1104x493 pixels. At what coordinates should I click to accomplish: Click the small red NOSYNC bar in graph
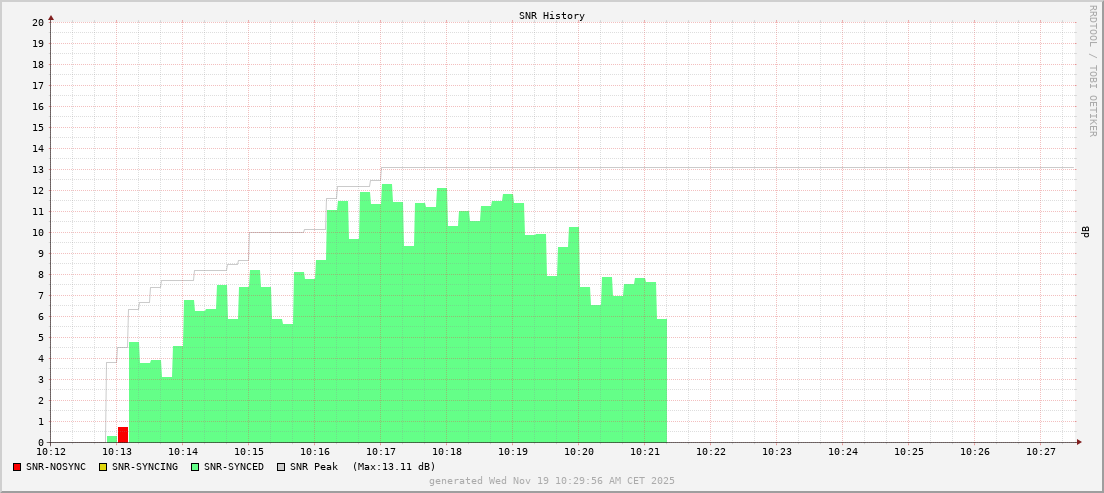coord(123,435)
